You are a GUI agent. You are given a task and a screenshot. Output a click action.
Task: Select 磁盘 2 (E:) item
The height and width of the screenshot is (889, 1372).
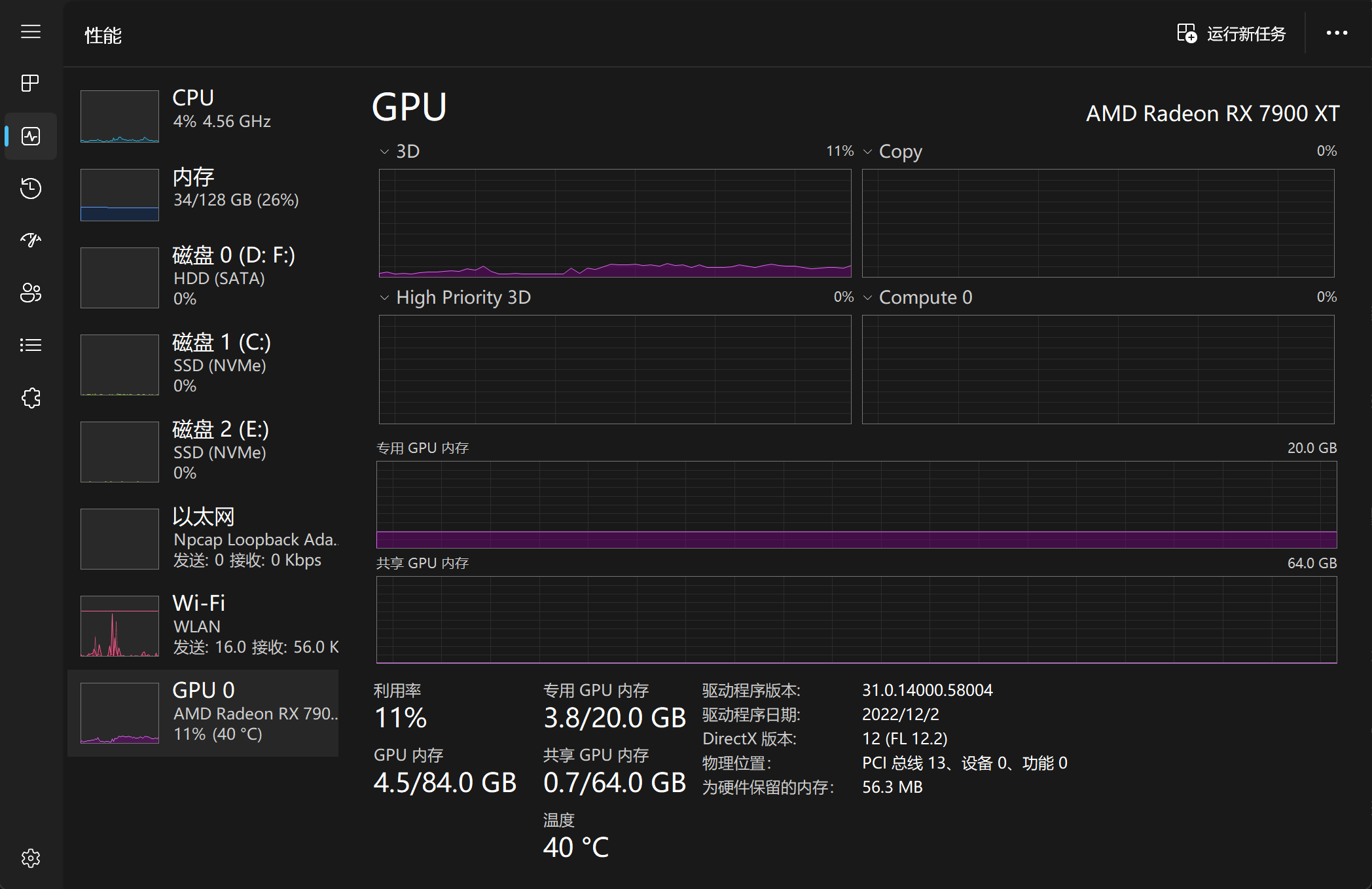coord(203,451)
